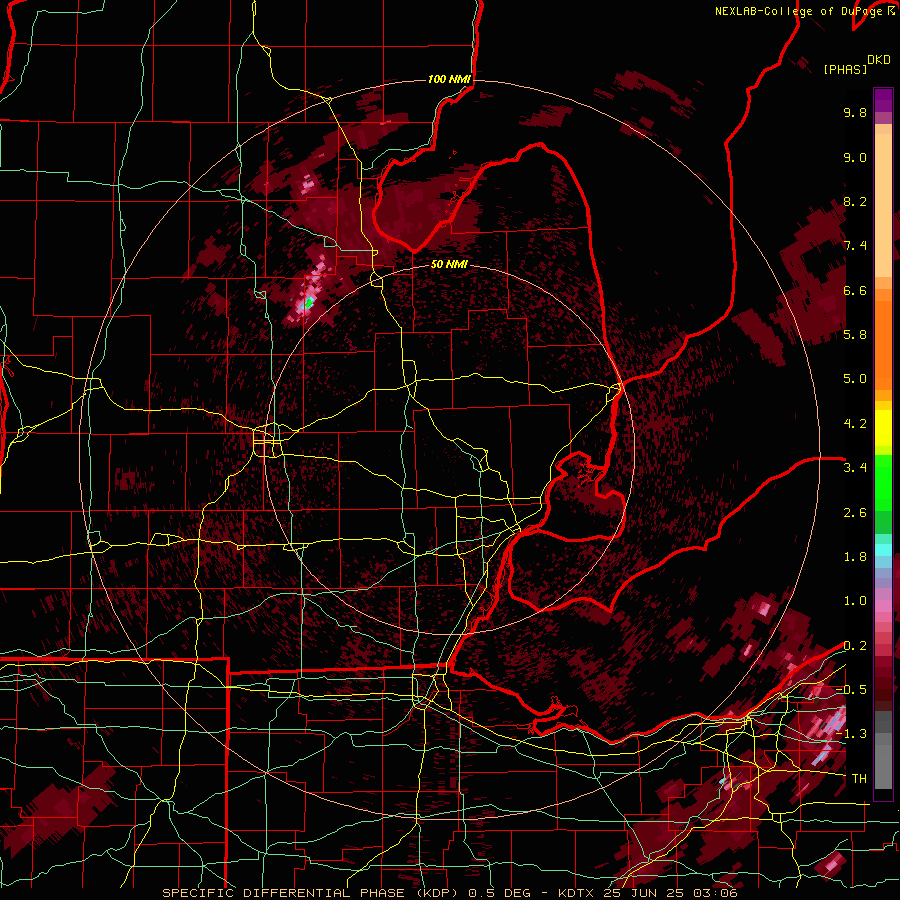
Task: Pick the green segment of the color bar
Action: 883,482
